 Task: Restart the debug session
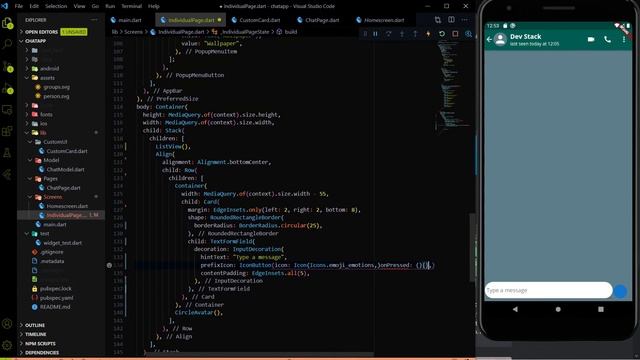coord(442,34)
